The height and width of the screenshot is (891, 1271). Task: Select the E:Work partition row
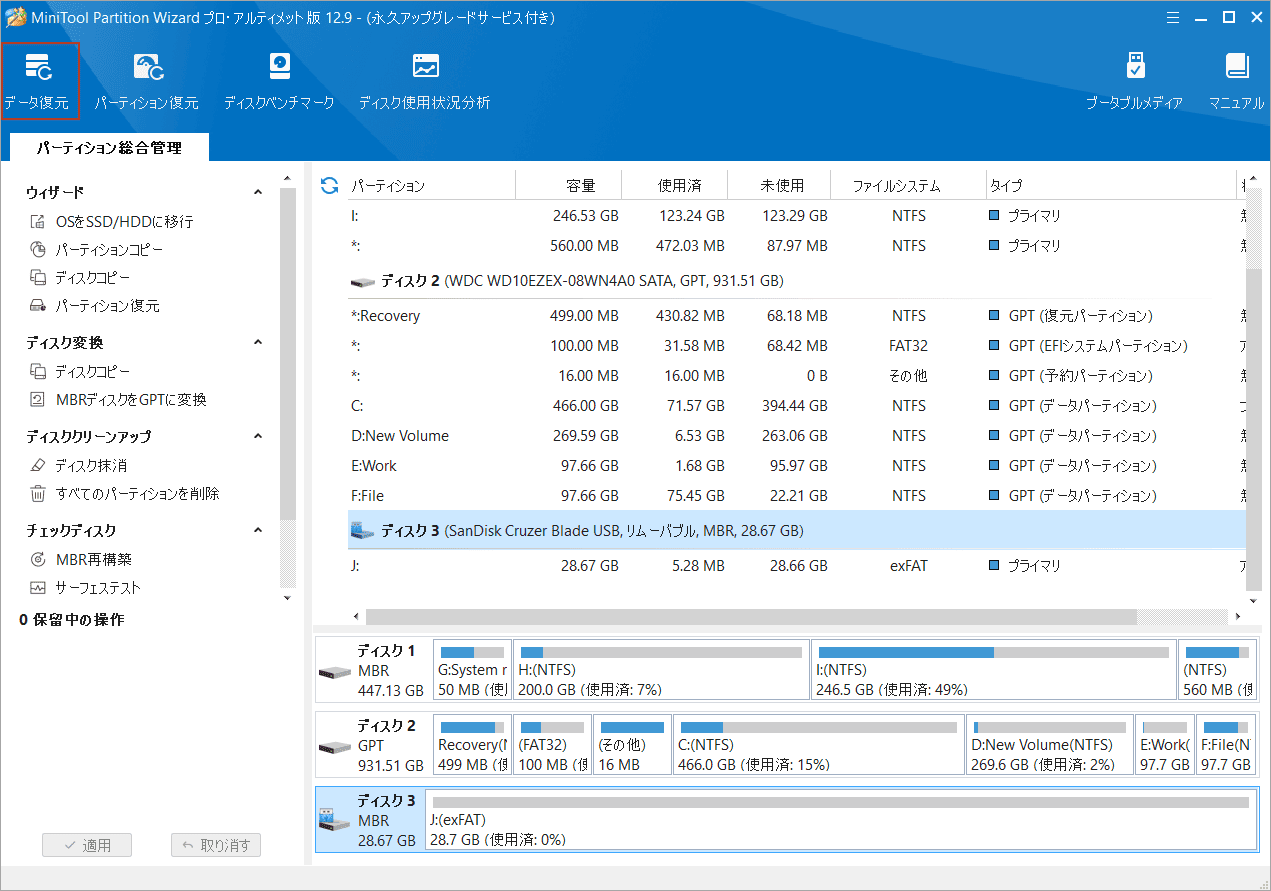[x=797, y=466]
